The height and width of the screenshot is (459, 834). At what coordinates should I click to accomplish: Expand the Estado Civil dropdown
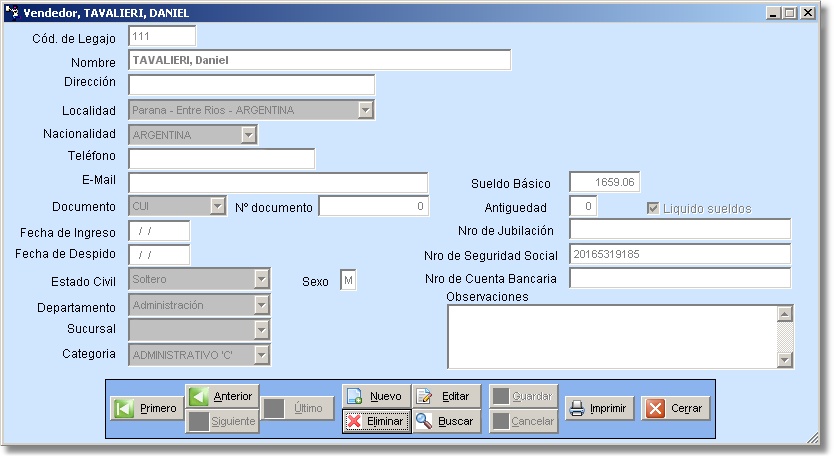(262, 280)
